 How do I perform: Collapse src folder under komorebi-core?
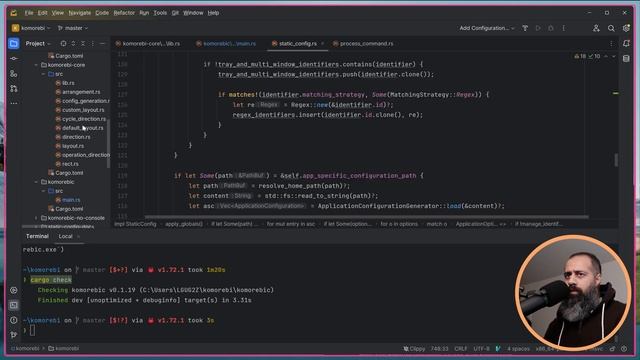(44, 74)
